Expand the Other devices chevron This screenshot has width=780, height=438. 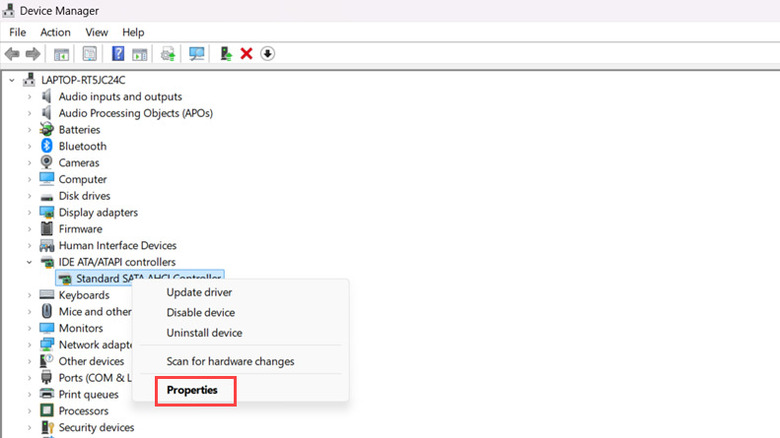coord(29,361)
